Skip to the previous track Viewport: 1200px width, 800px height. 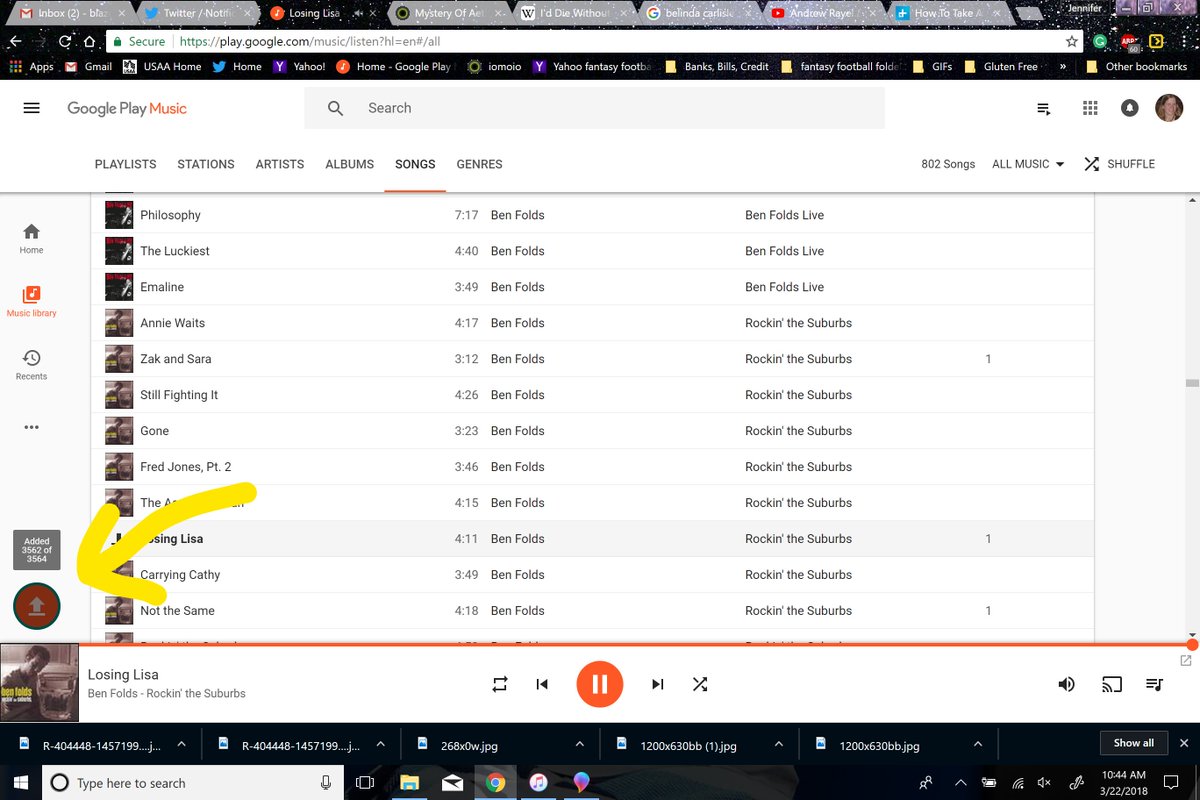pos(542,684)
